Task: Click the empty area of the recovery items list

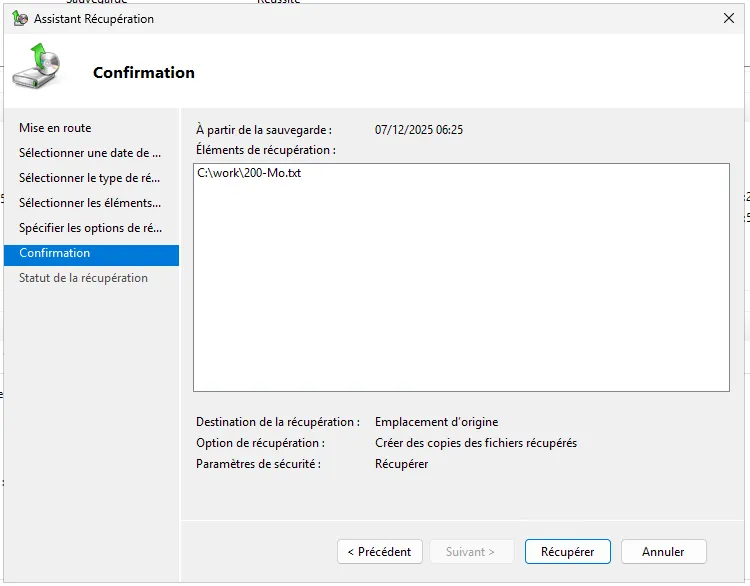Action: tap(460, 290)
